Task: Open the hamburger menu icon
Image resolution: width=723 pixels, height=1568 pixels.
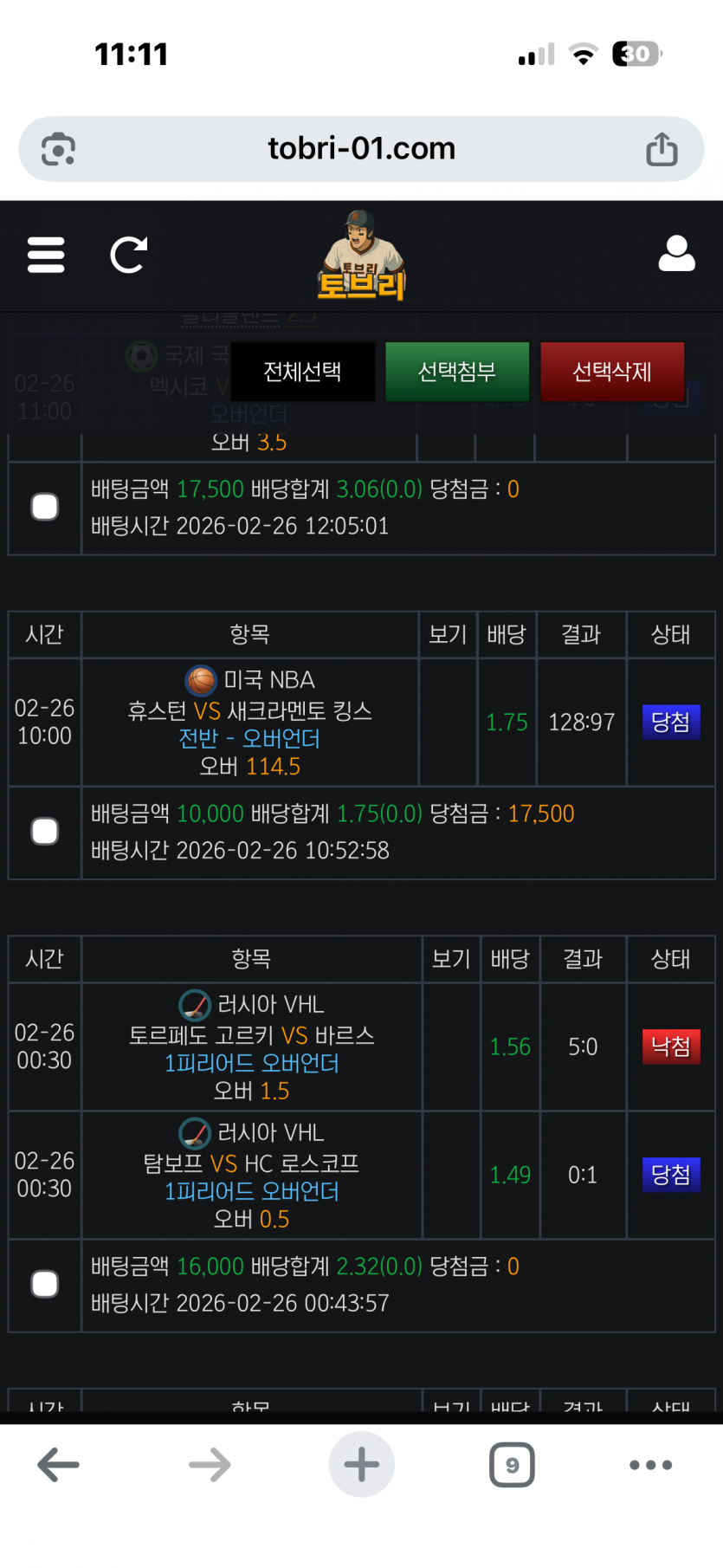Action: click(46, 255)
